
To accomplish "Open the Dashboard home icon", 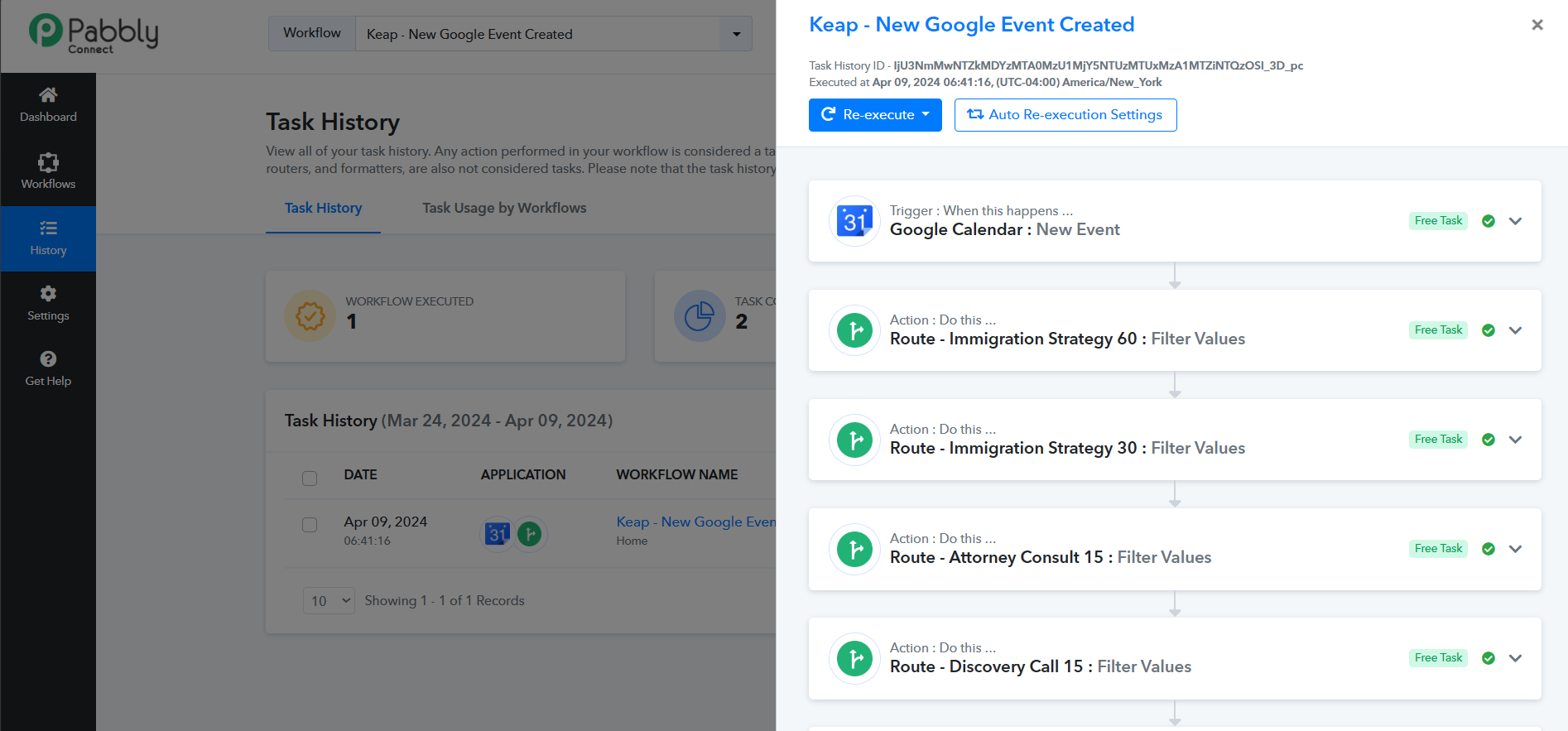I will tap(48, 95).
